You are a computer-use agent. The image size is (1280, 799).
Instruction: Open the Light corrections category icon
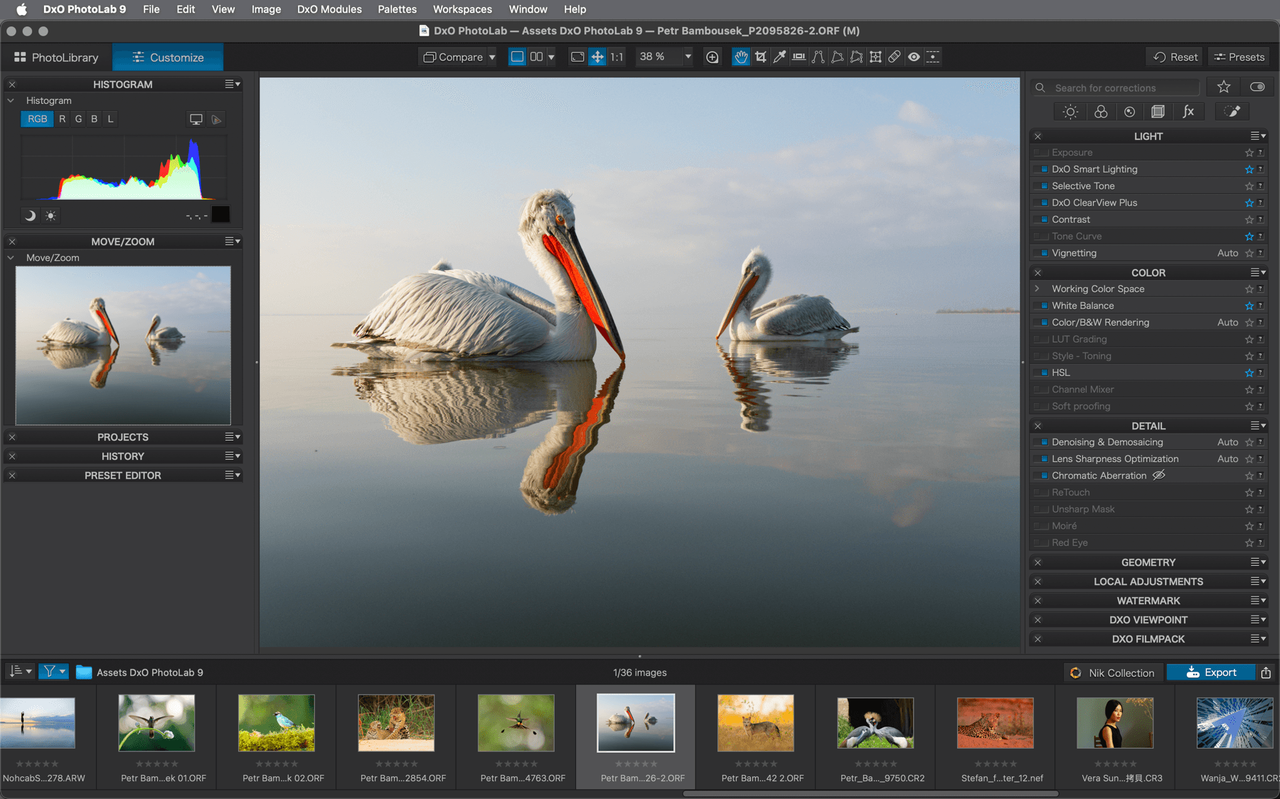point(1069,111)
